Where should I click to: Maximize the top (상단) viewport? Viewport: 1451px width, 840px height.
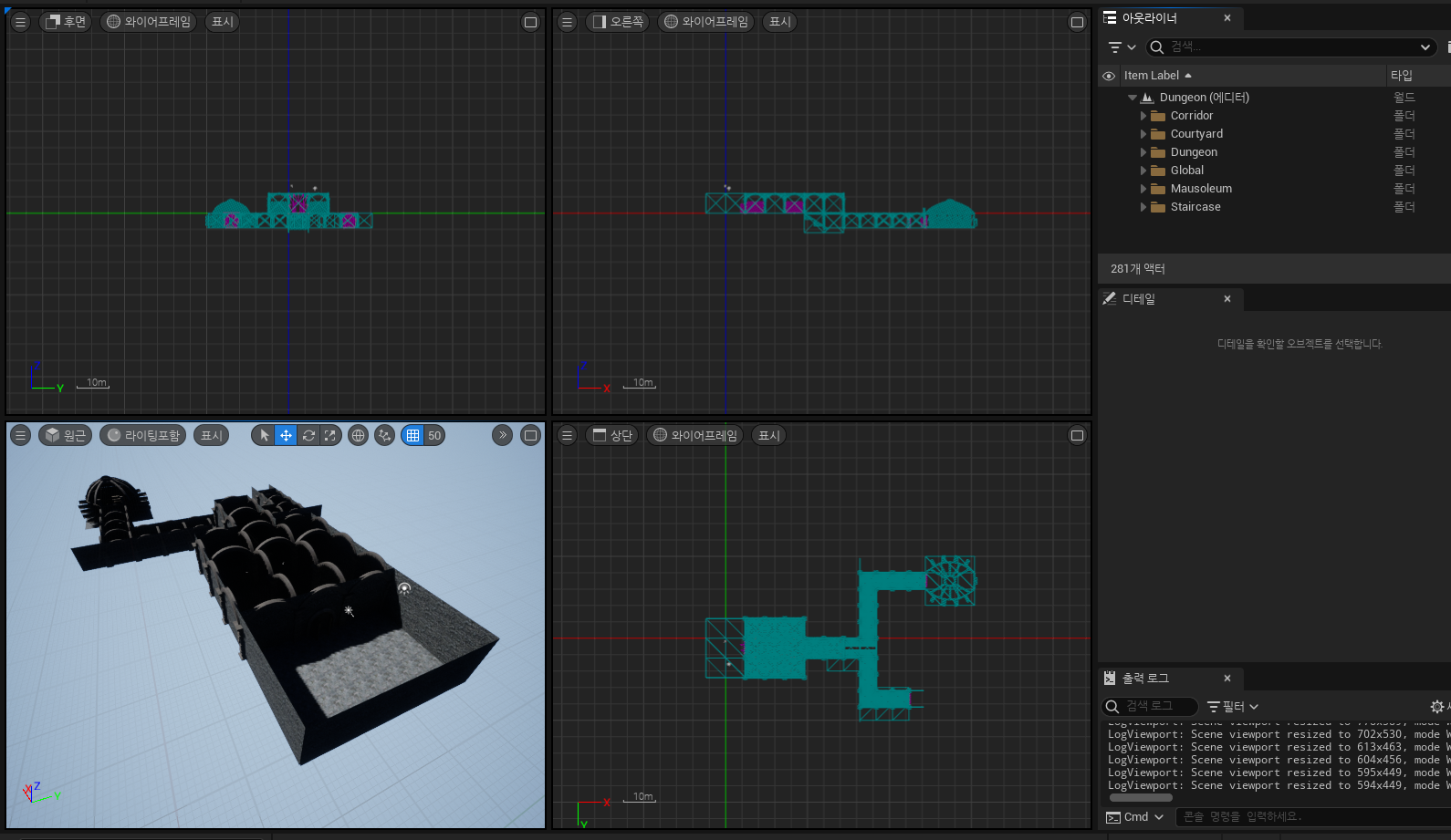click(1077, 436)
